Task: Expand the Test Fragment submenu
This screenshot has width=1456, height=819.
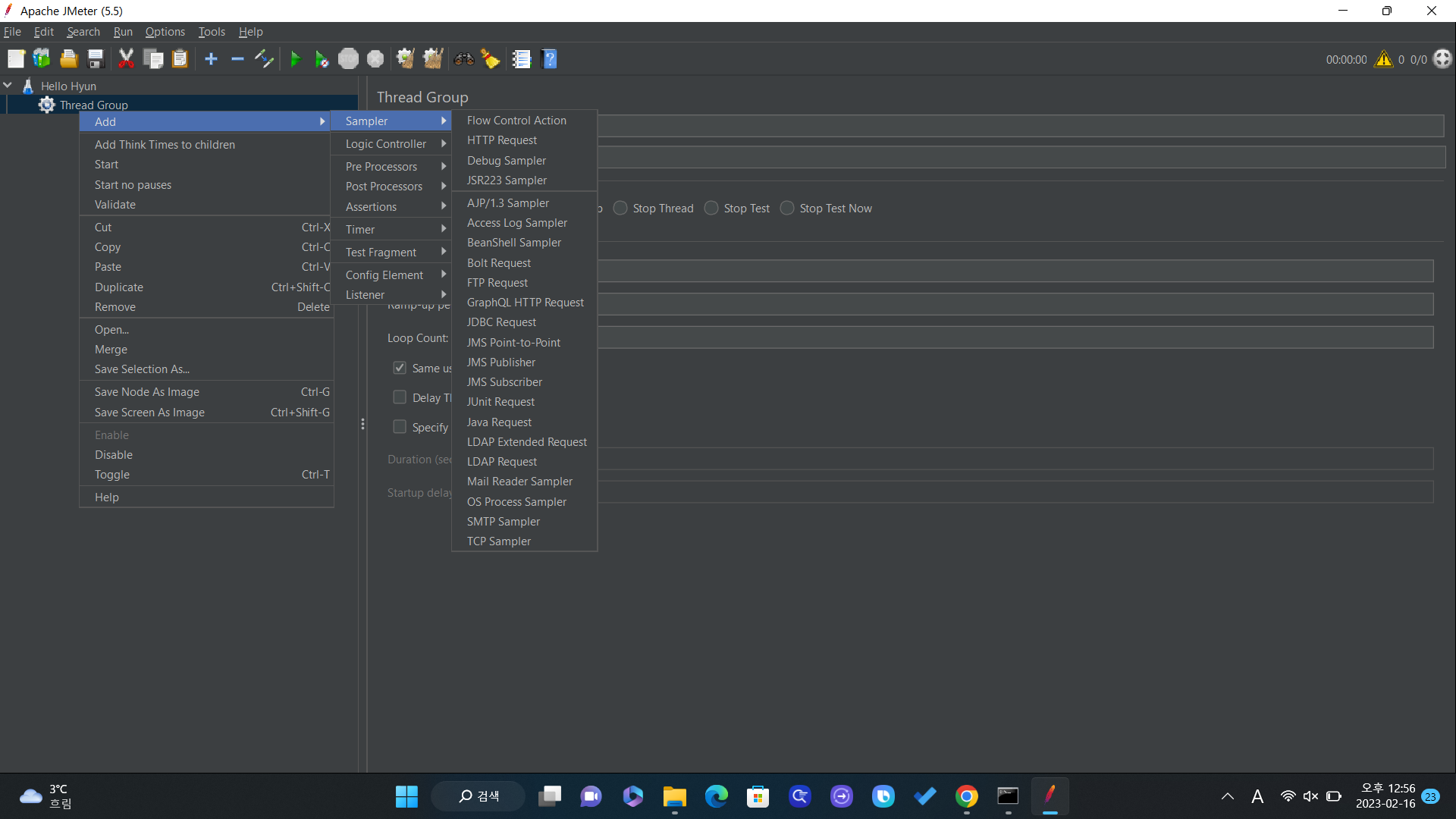Action: coord(391,253)
